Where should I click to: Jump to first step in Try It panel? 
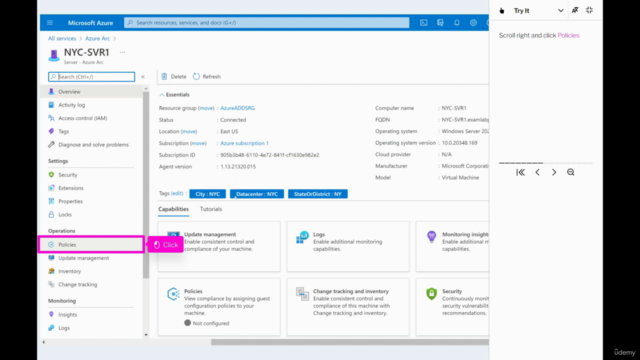[520, 172]
